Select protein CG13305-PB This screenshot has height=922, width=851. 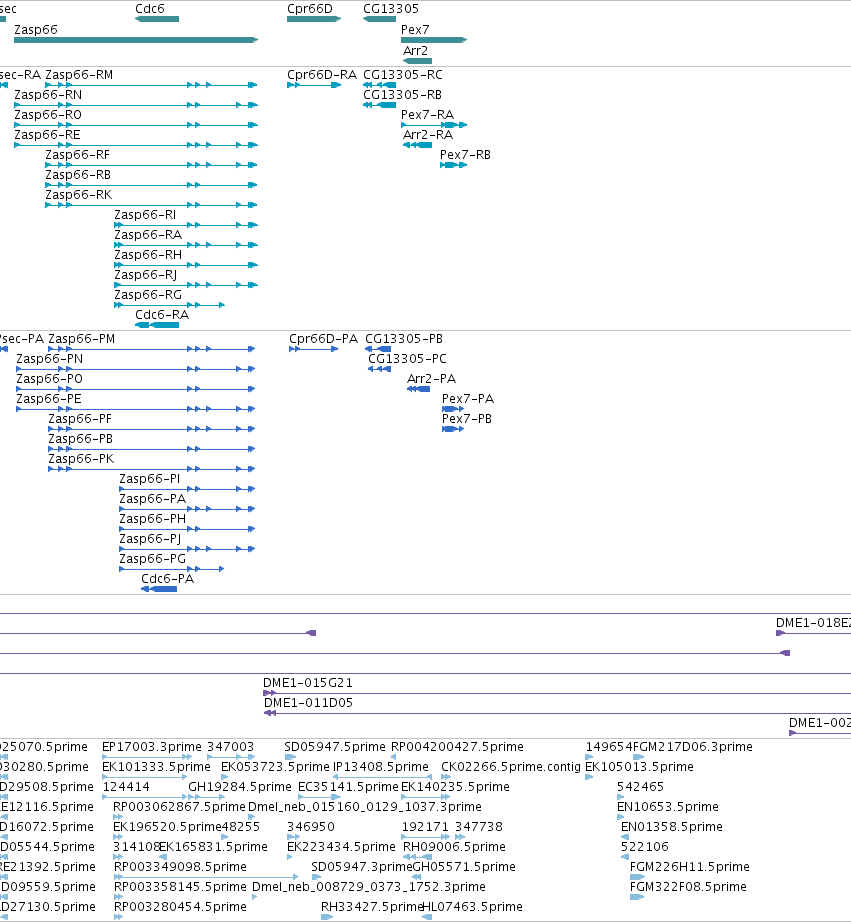click(x=378, y=349)
